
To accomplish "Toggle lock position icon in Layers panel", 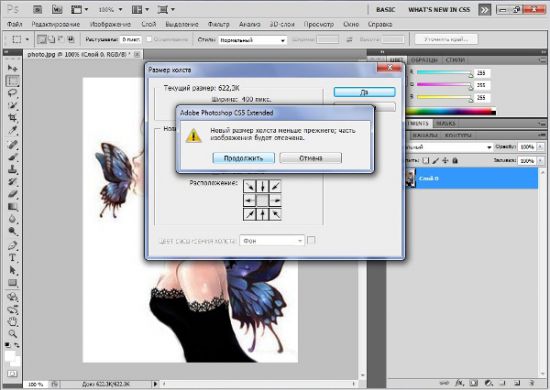I will click(445, 160).
